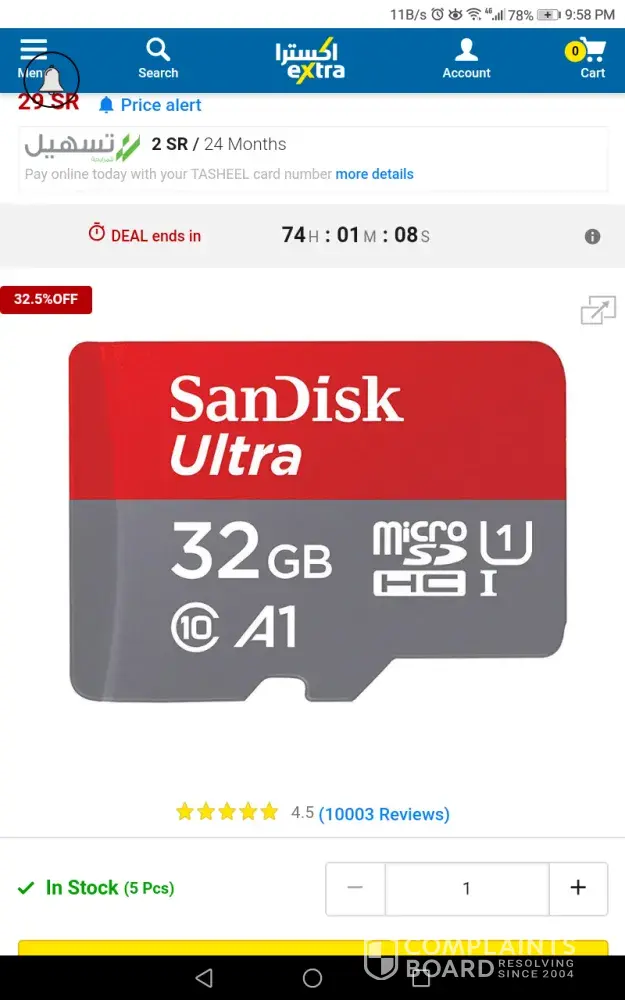
Task: Increase quantity with the plus button
Action: coord(578,888)
